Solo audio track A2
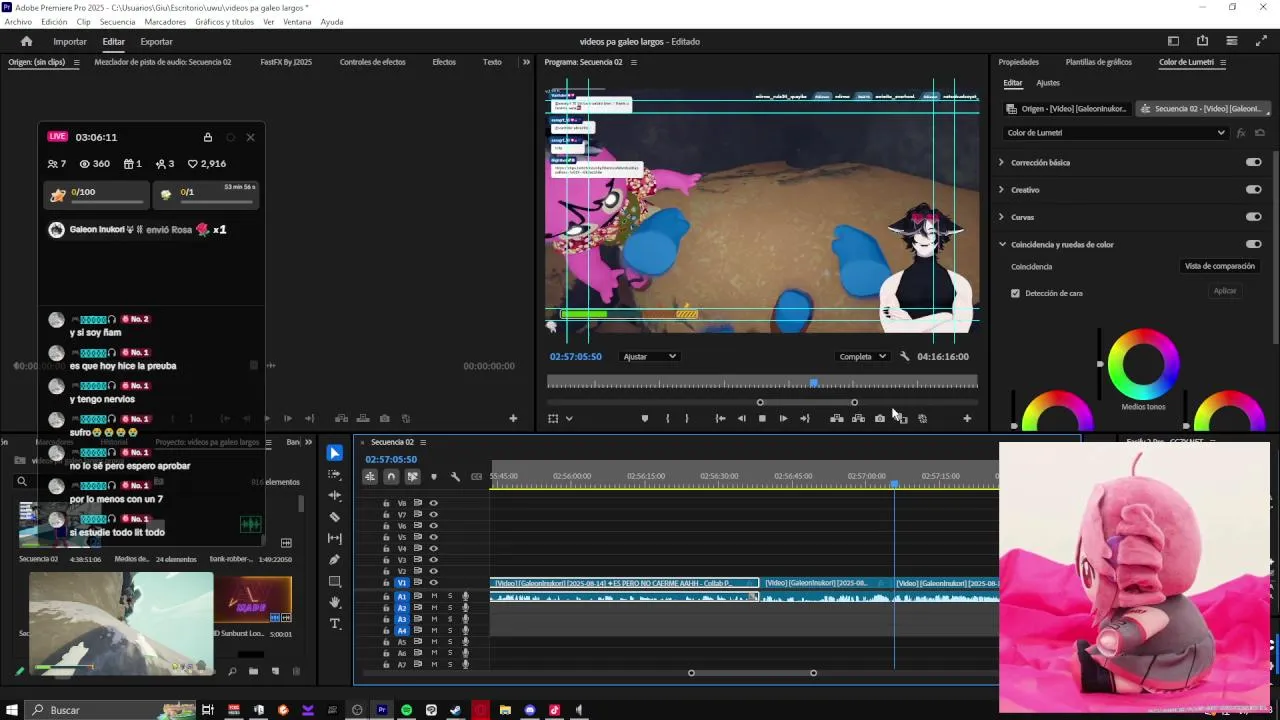Image resolution: width=1280 pixels, height=720 pixels. (x=450, y=608)
